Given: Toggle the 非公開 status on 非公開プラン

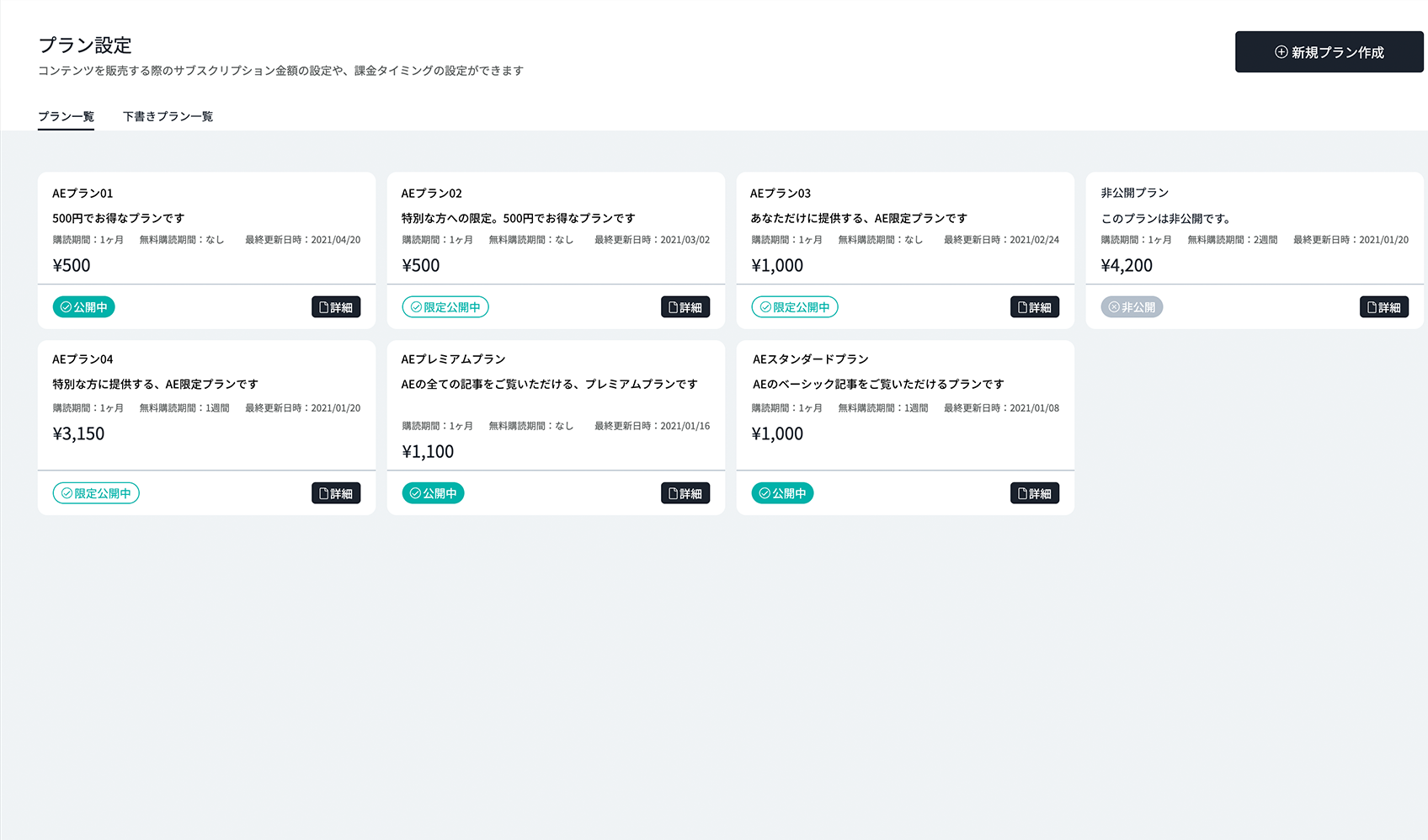Looking at the screenshot, I should click(x=1132, y=306).
